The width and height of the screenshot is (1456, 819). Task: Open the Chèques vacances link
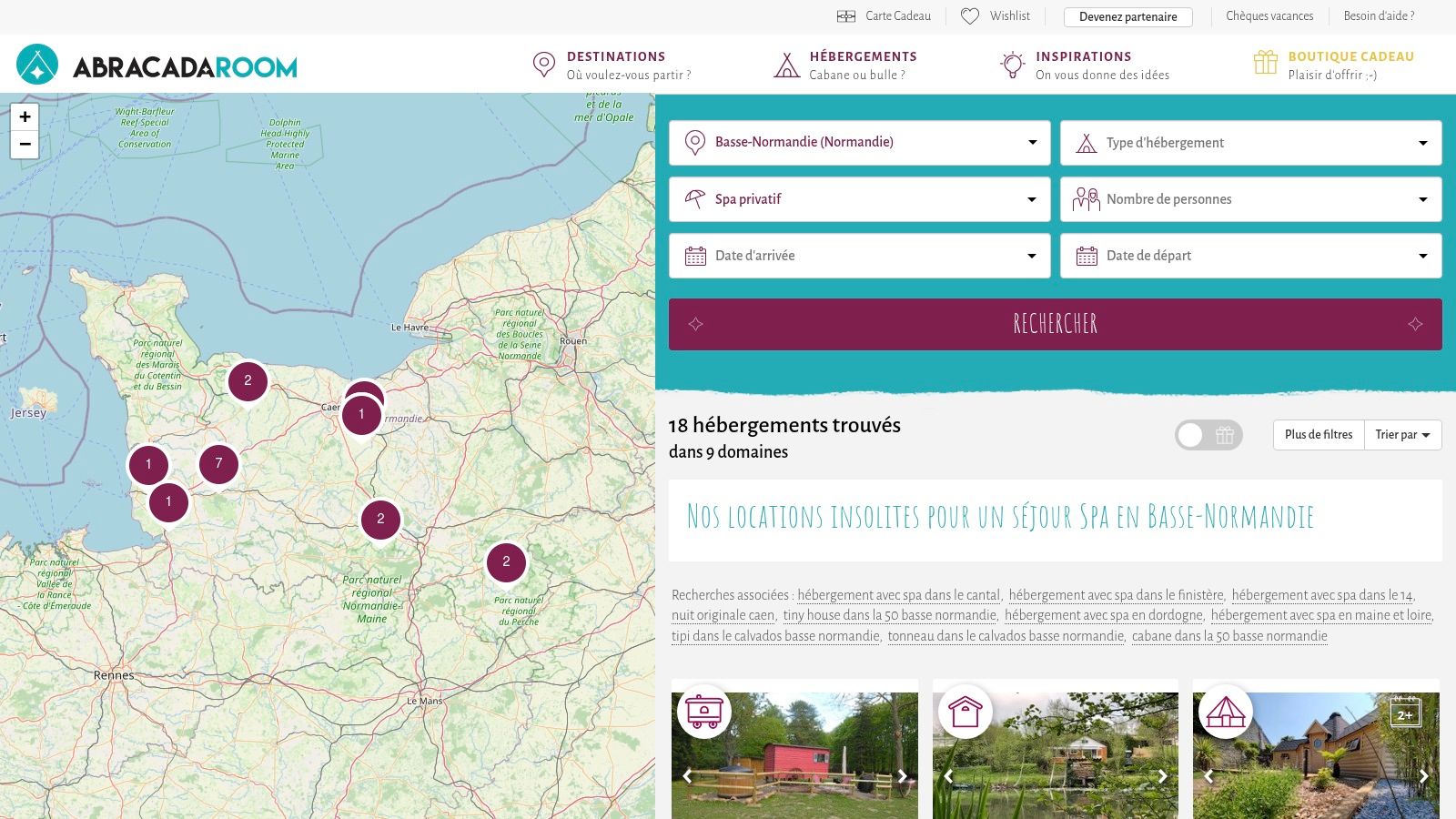pyautogui.click(x=1269, y=16)
